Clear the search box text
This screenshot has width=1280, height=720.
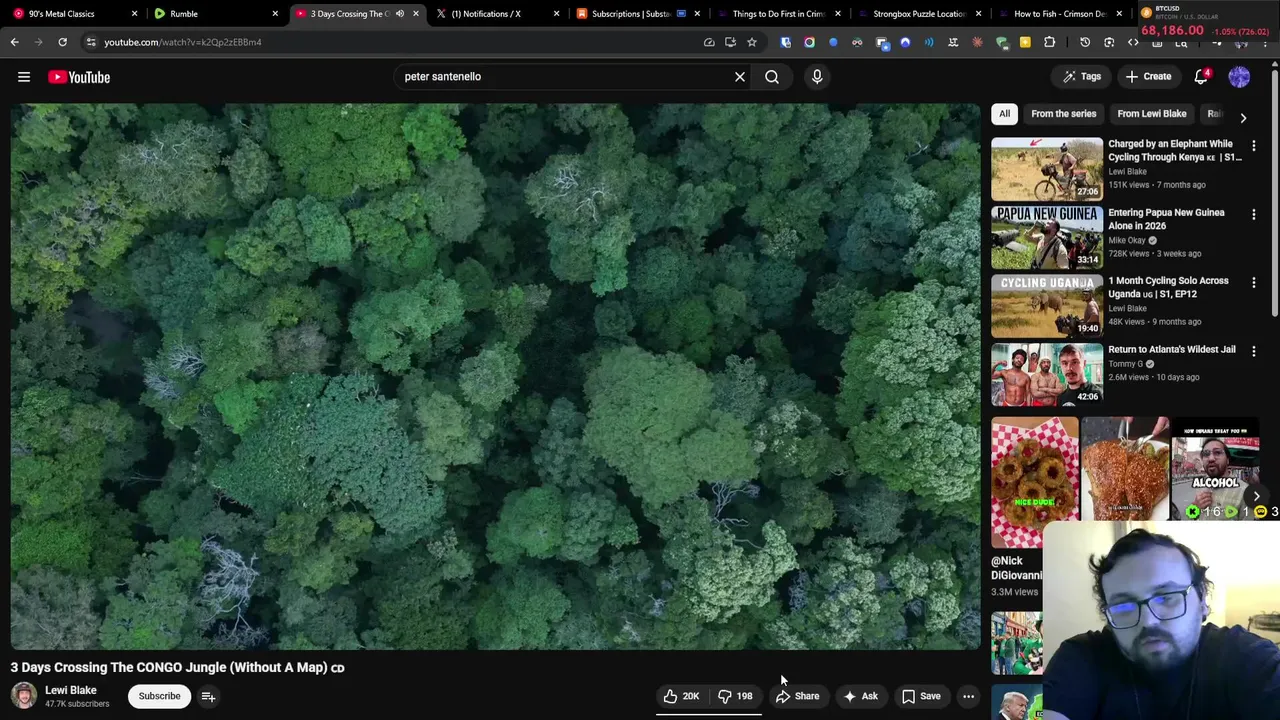[x=740, y=77]
